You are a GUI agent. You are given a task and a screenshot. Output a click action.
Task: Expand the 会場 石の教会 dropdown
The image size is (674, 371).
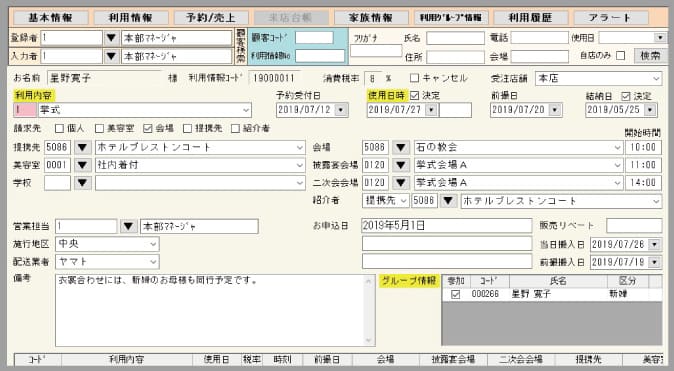(x=618, y=147)
